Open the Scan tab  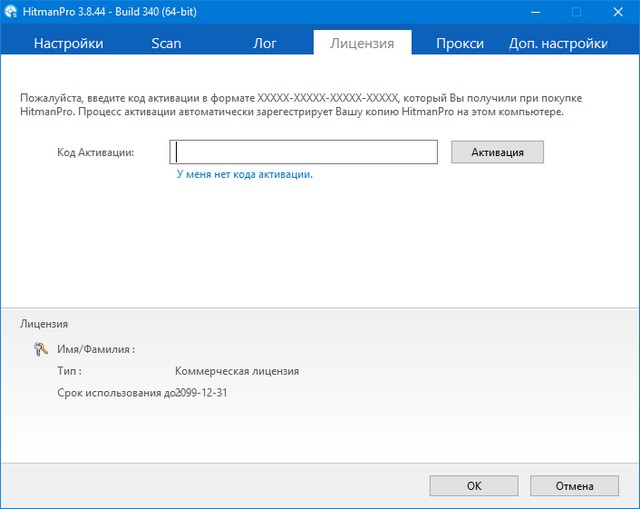pyautogui.click(x=166, y=43)
